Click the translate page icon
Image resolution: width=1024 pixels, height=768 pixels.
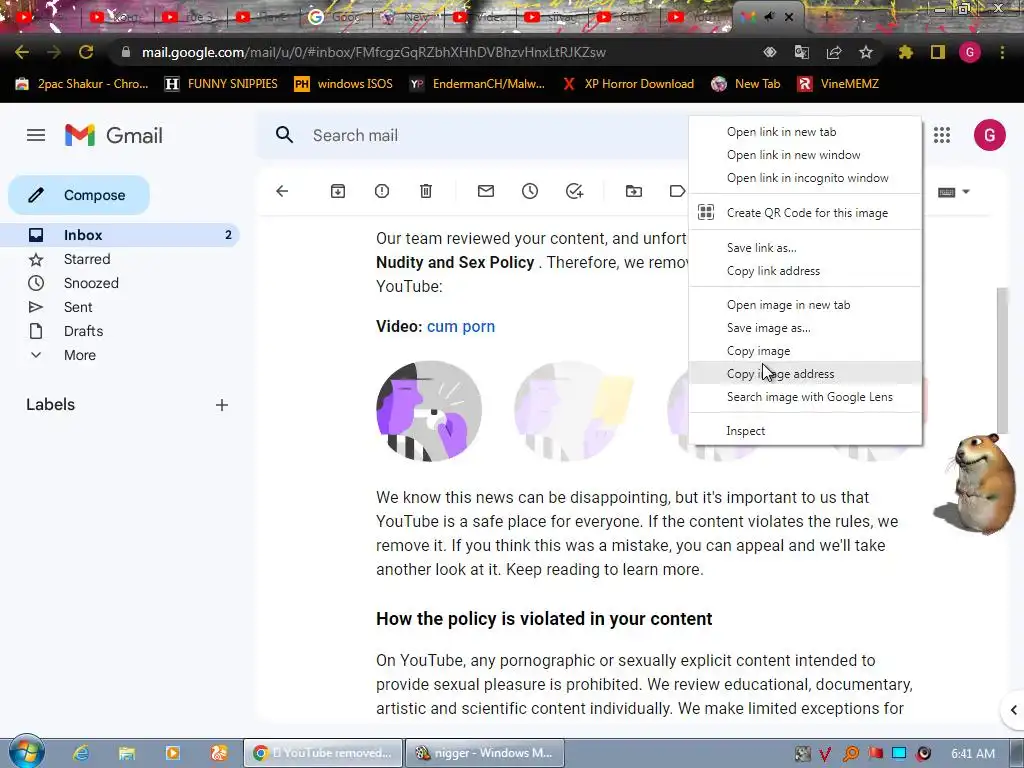[802, 52]
